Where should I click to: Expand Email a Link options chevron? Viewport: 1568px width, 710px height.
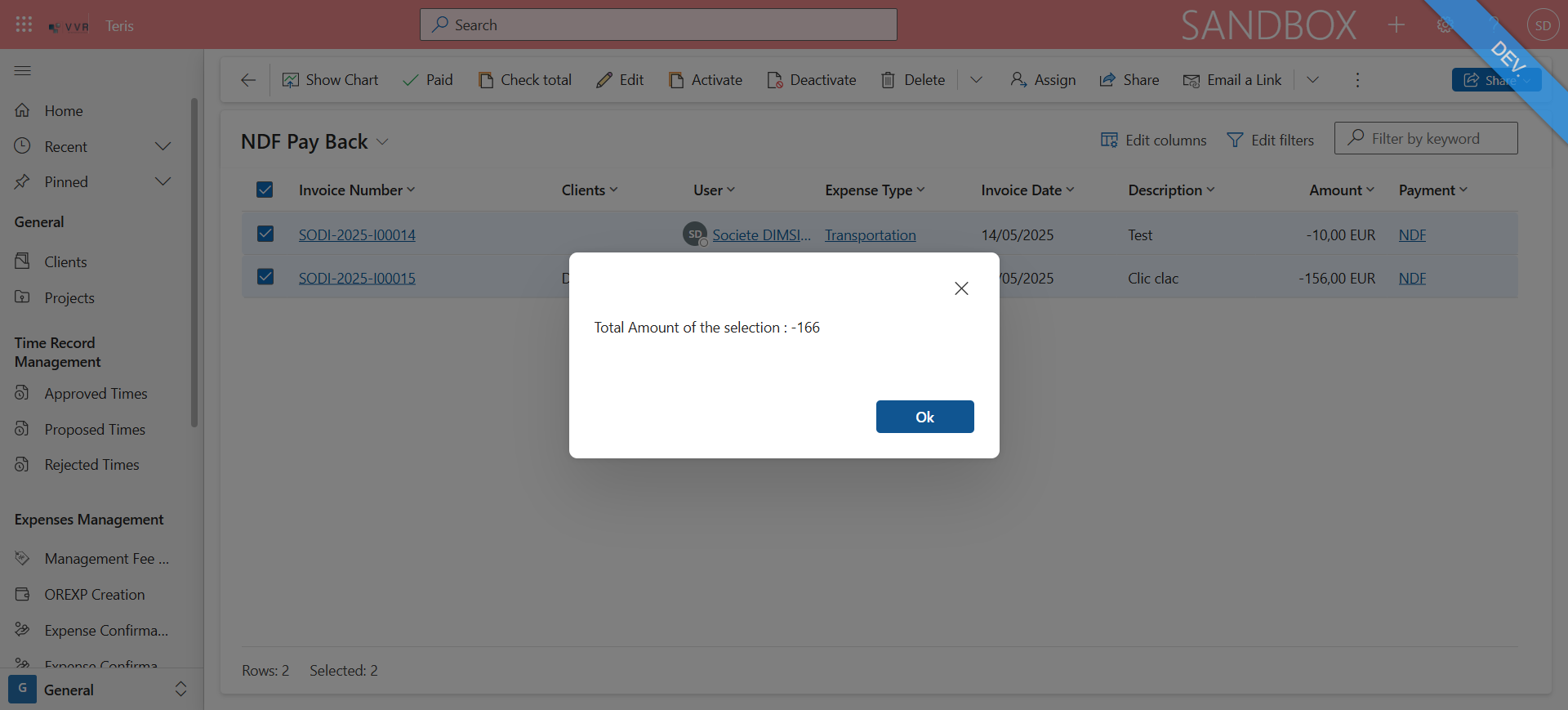point(1312,80)
